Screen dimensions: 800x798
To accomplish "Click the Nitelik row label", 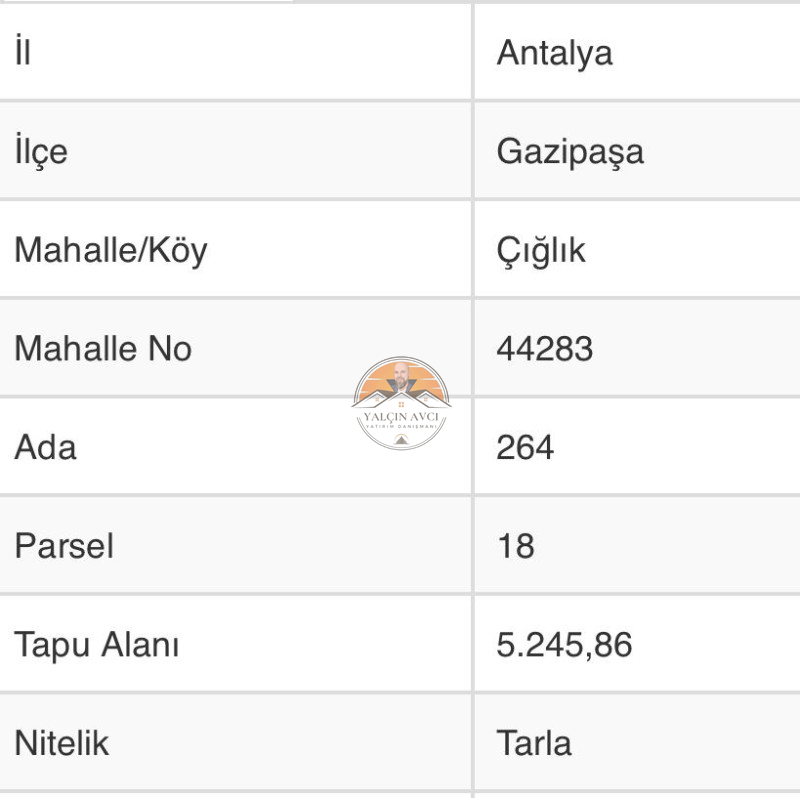I will point(61,743).
